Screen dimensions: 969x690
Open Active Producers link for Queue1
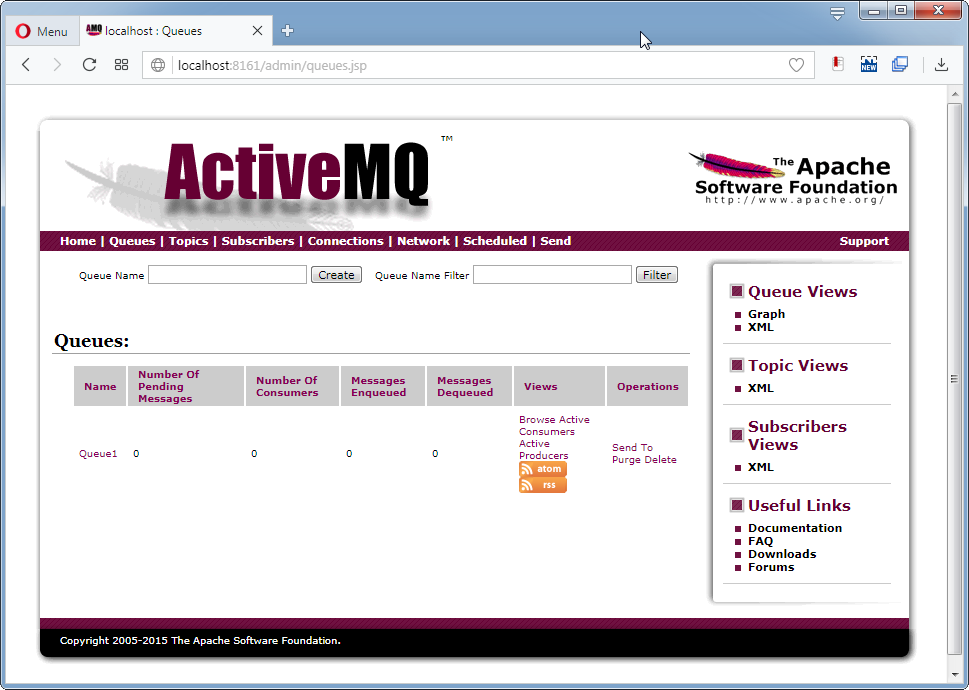point(543,450)
